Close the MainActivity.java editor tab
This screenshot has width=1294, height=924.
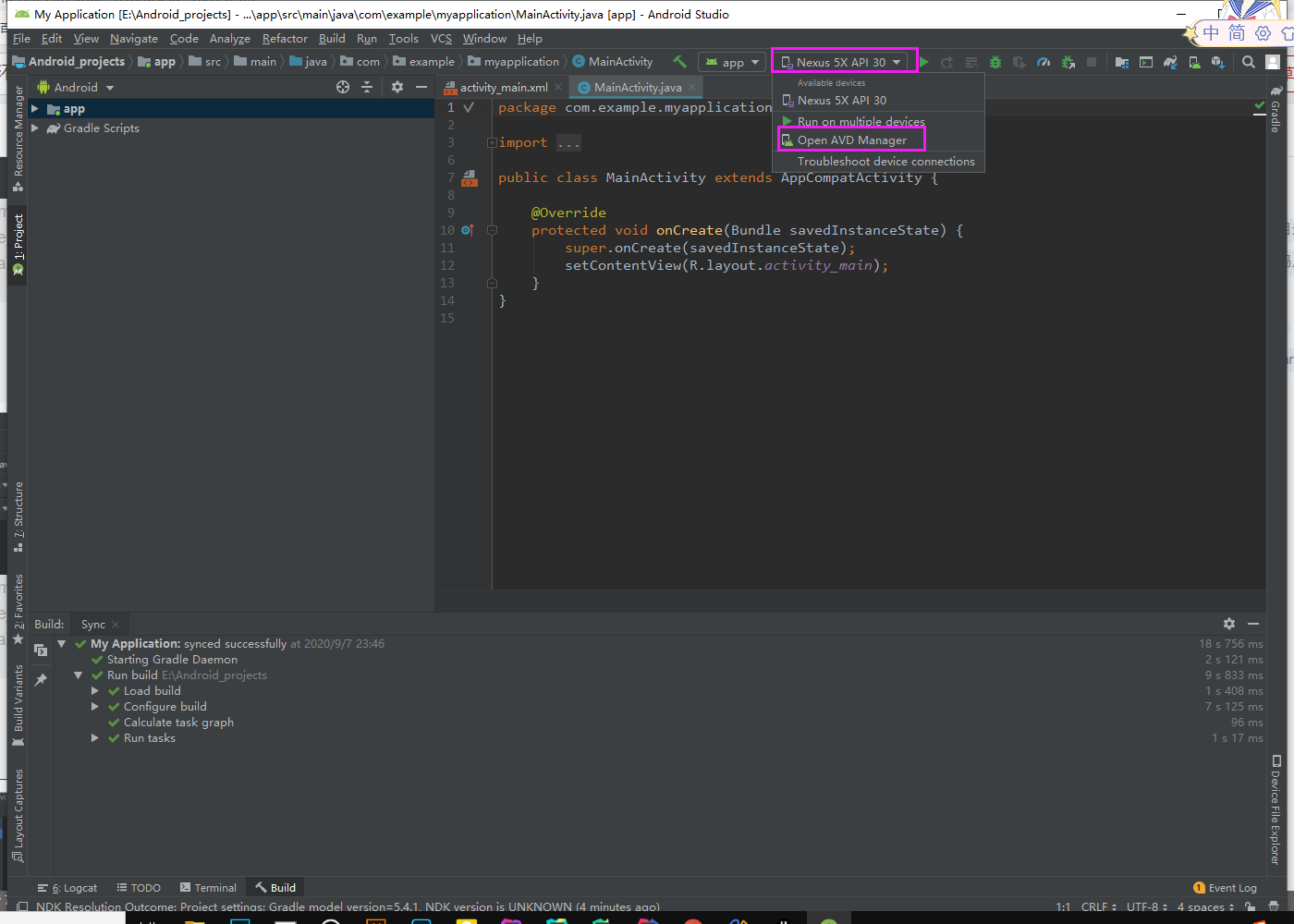click(x=692, y=87)
